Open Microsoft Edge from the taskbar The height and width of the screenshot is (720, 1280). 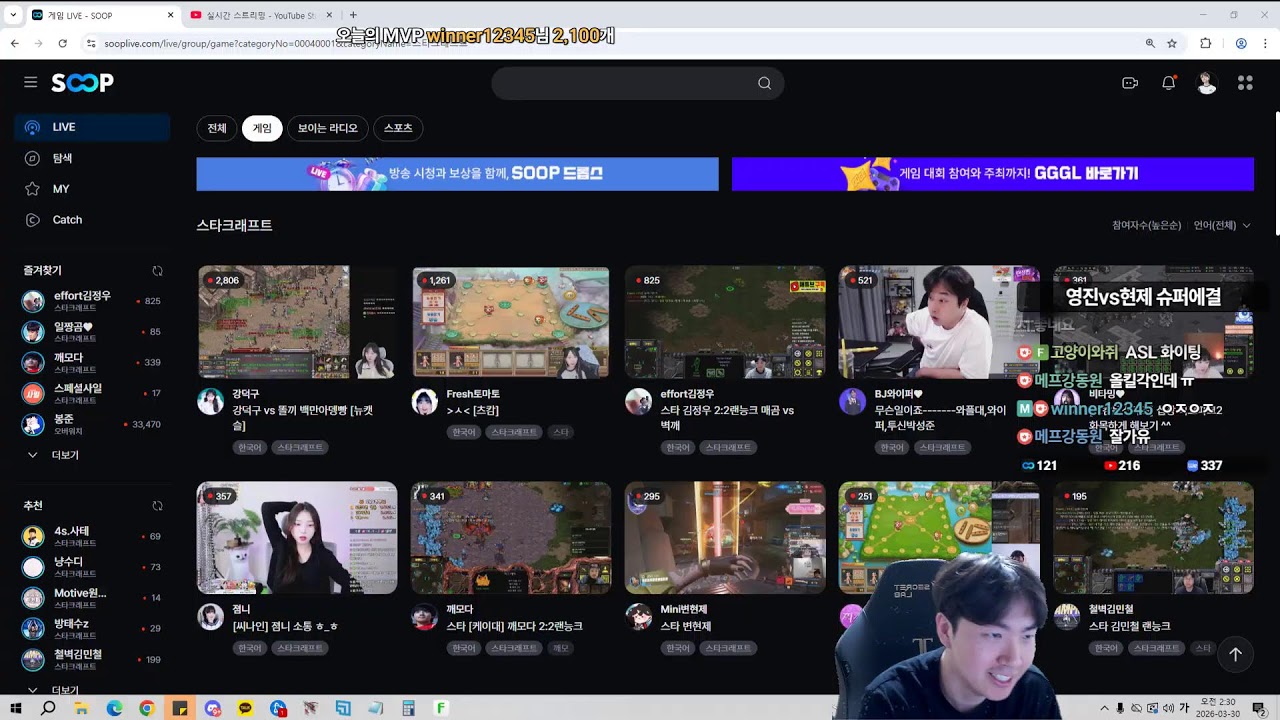(x=114, y=708)
